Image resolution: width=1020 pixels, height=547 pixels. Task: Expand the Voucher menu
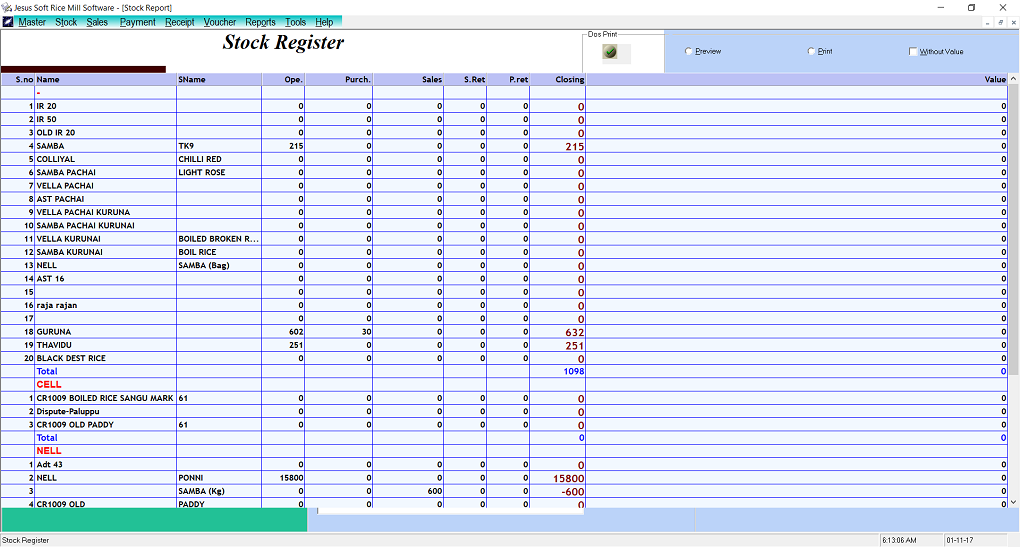[220, 22]
